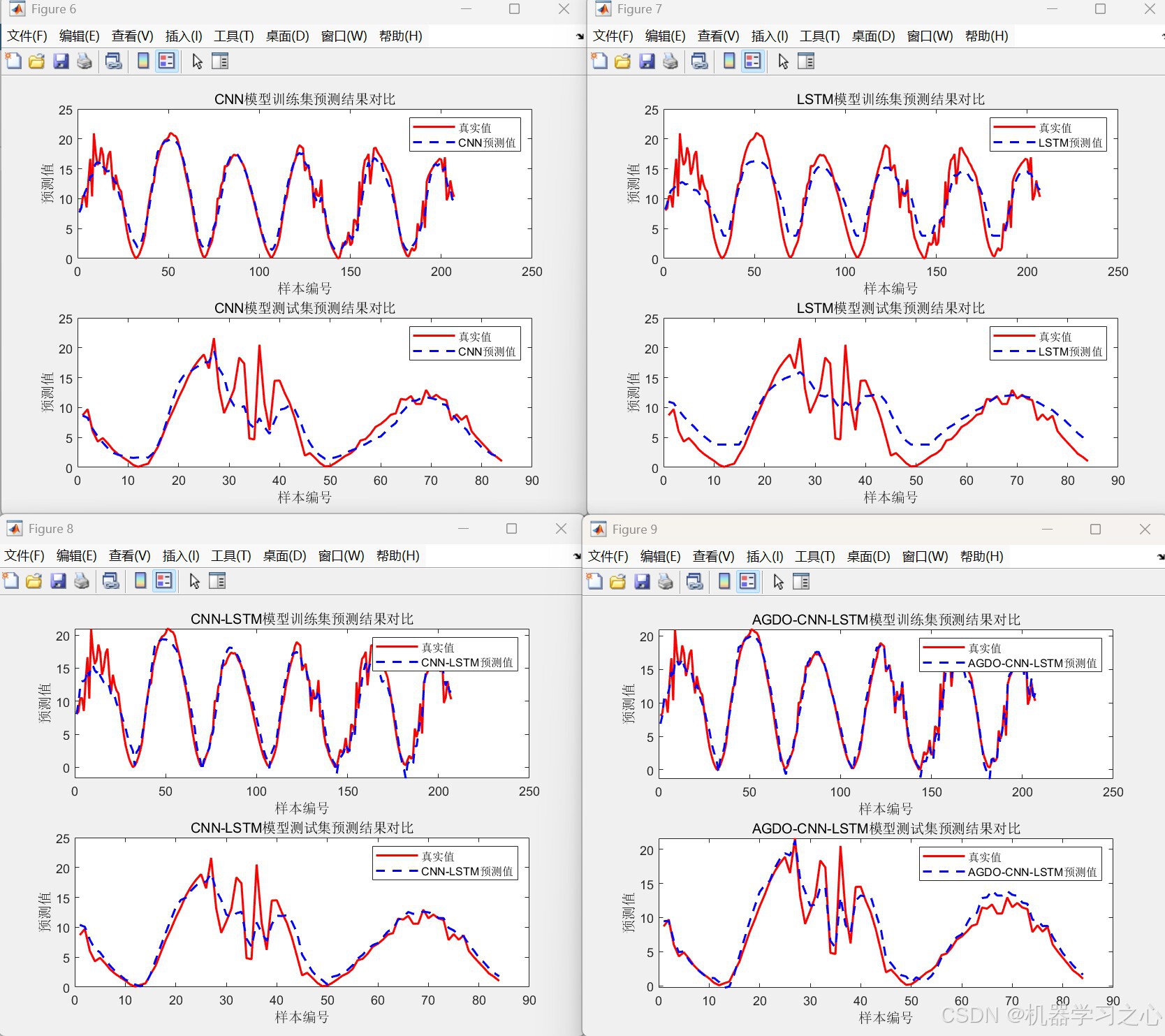Open the property inspector in Figure 7

[x=806, y=61]
